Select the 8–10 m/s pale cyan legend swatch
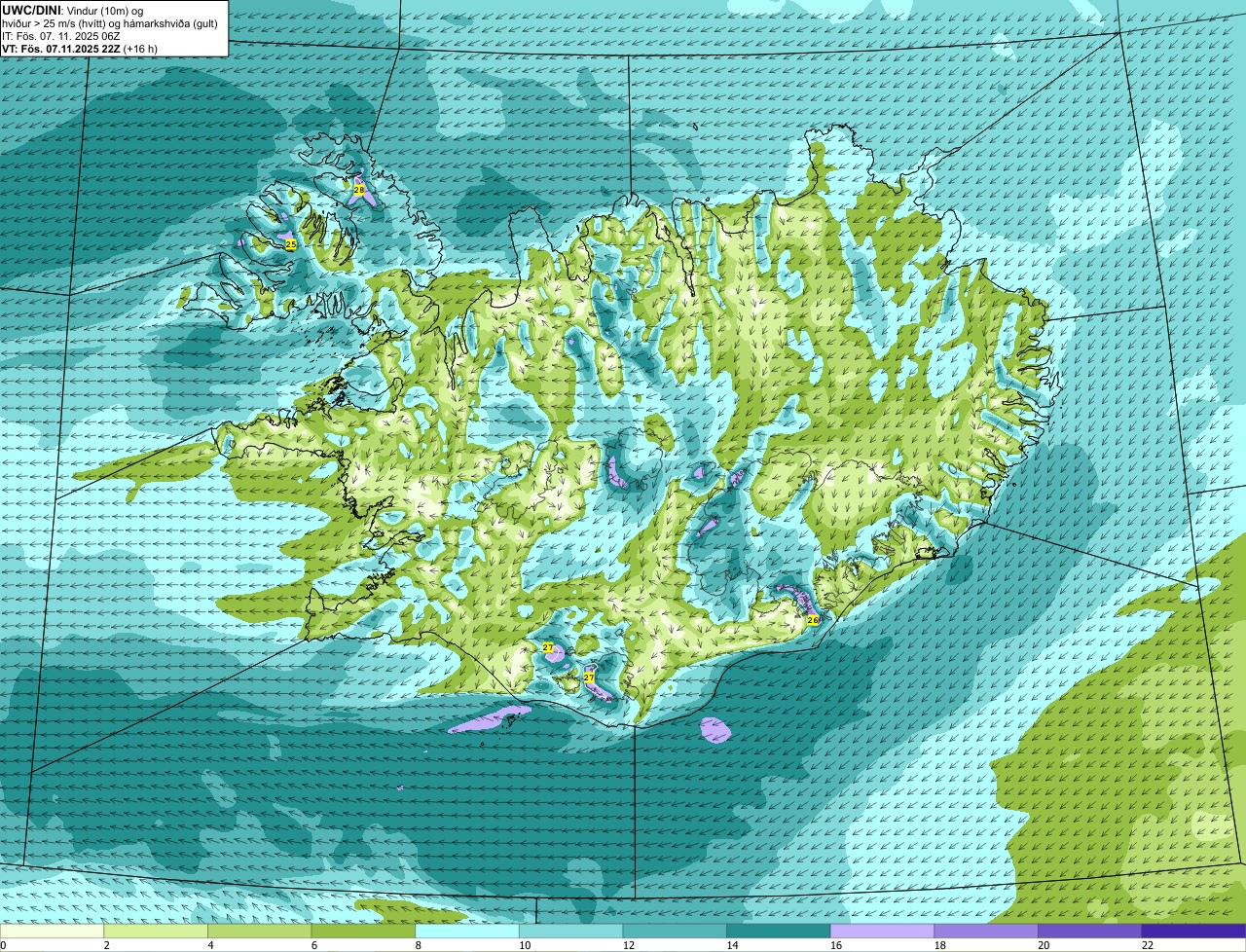 click(x=467, y=931)
